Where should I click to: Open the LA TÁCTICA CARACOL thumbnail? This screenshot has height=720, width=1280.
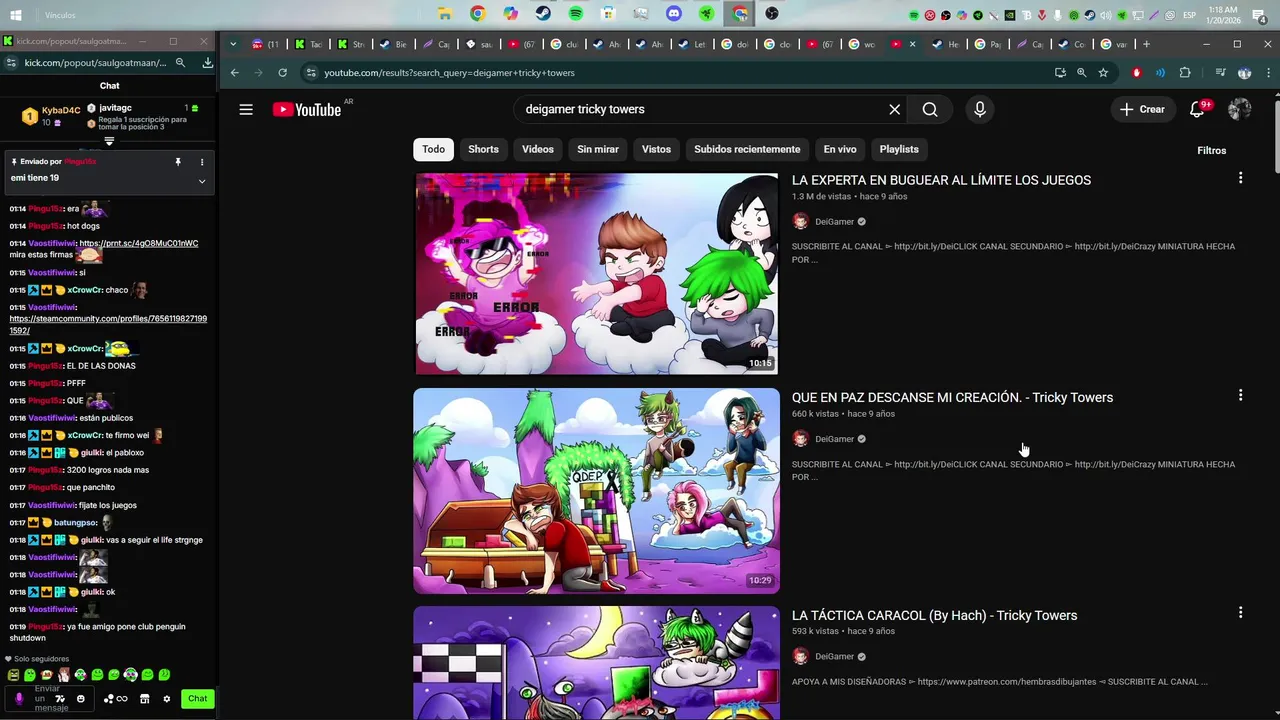click(597, 662)
